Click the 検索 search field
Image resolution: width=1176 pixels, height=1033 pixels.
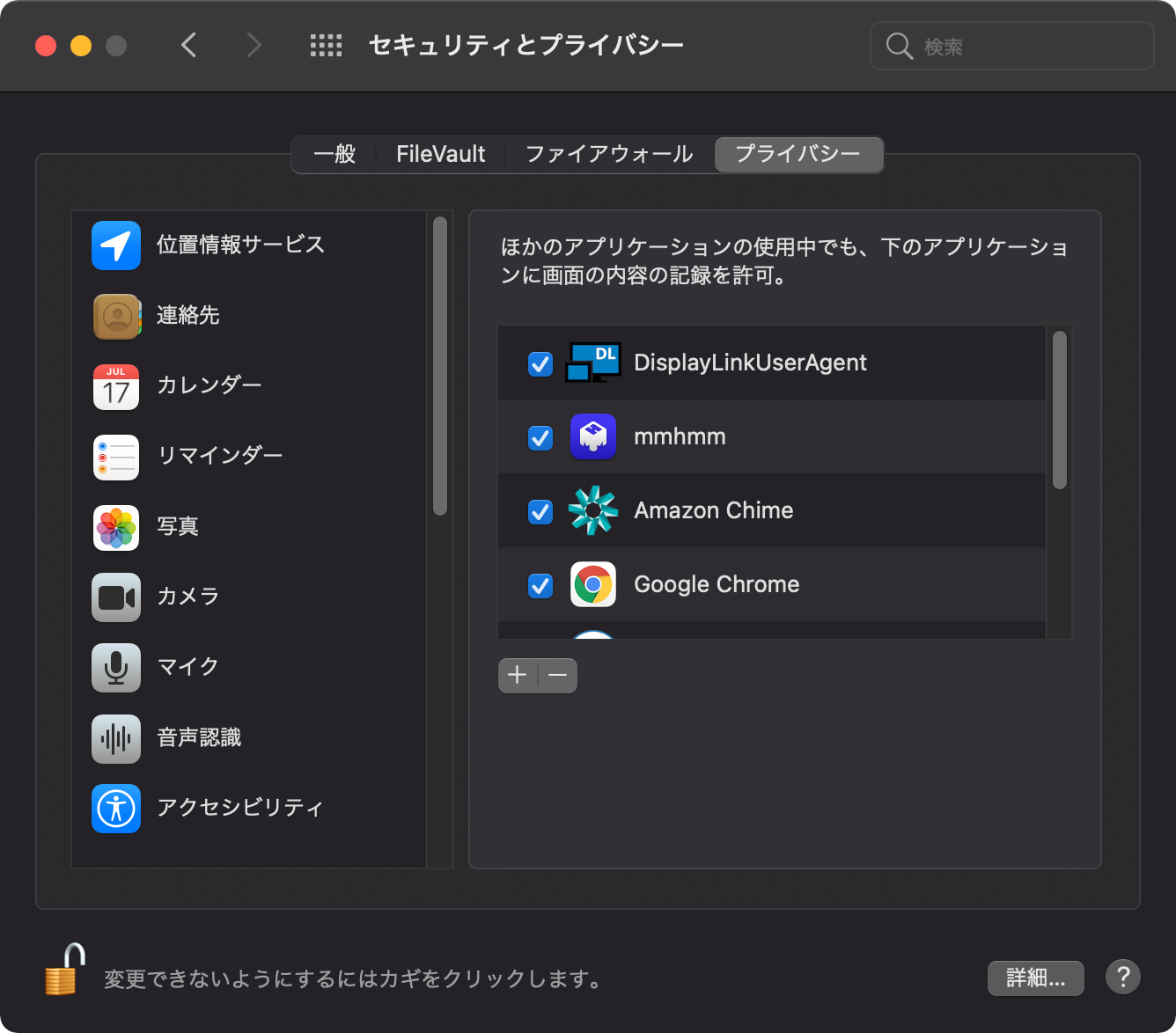(x=1012, y=46)
